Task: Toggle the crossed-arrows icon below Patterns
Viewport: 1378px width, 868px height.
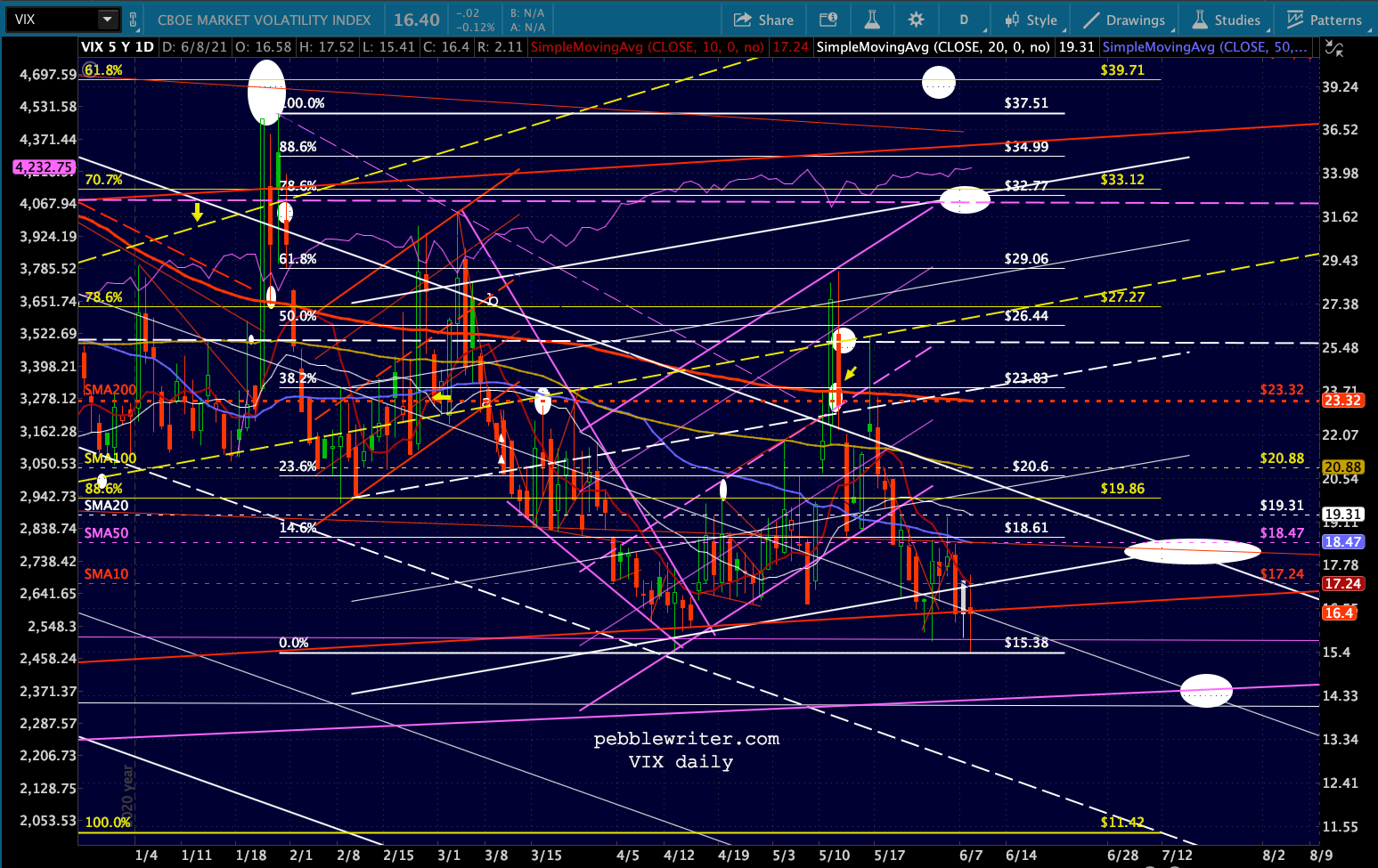Action: pyautogui.click(x=1334, y=49)
